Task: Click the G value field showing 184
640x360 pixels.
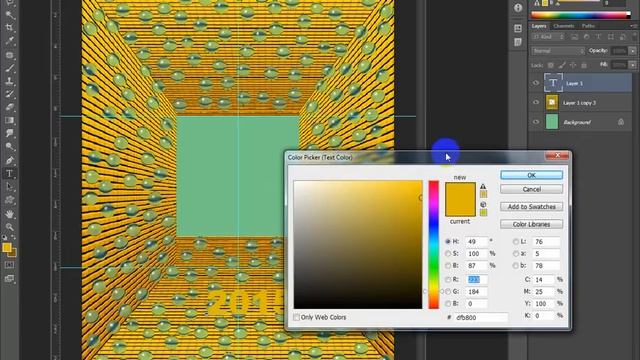Action: pyautogui.click(x=476, y=291)
